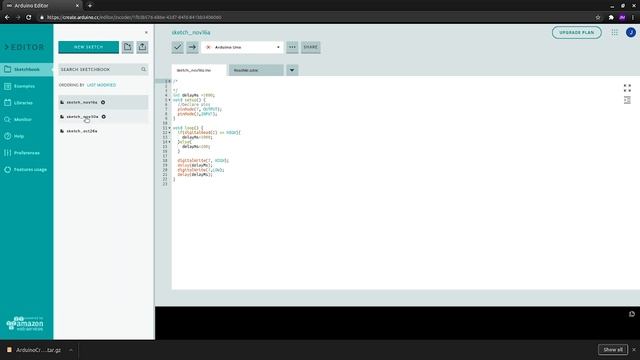The width and height of the screenshot is (640, 360).
Task: Open browser extensions puzzle icon
Action: click(x=611, y=18)
